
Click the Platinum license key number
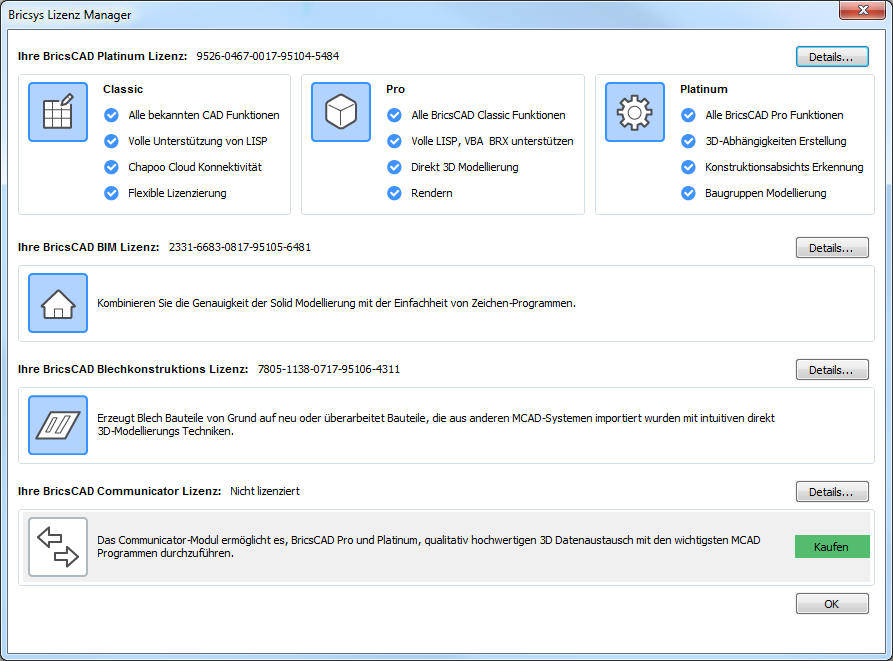pos(267,56)
